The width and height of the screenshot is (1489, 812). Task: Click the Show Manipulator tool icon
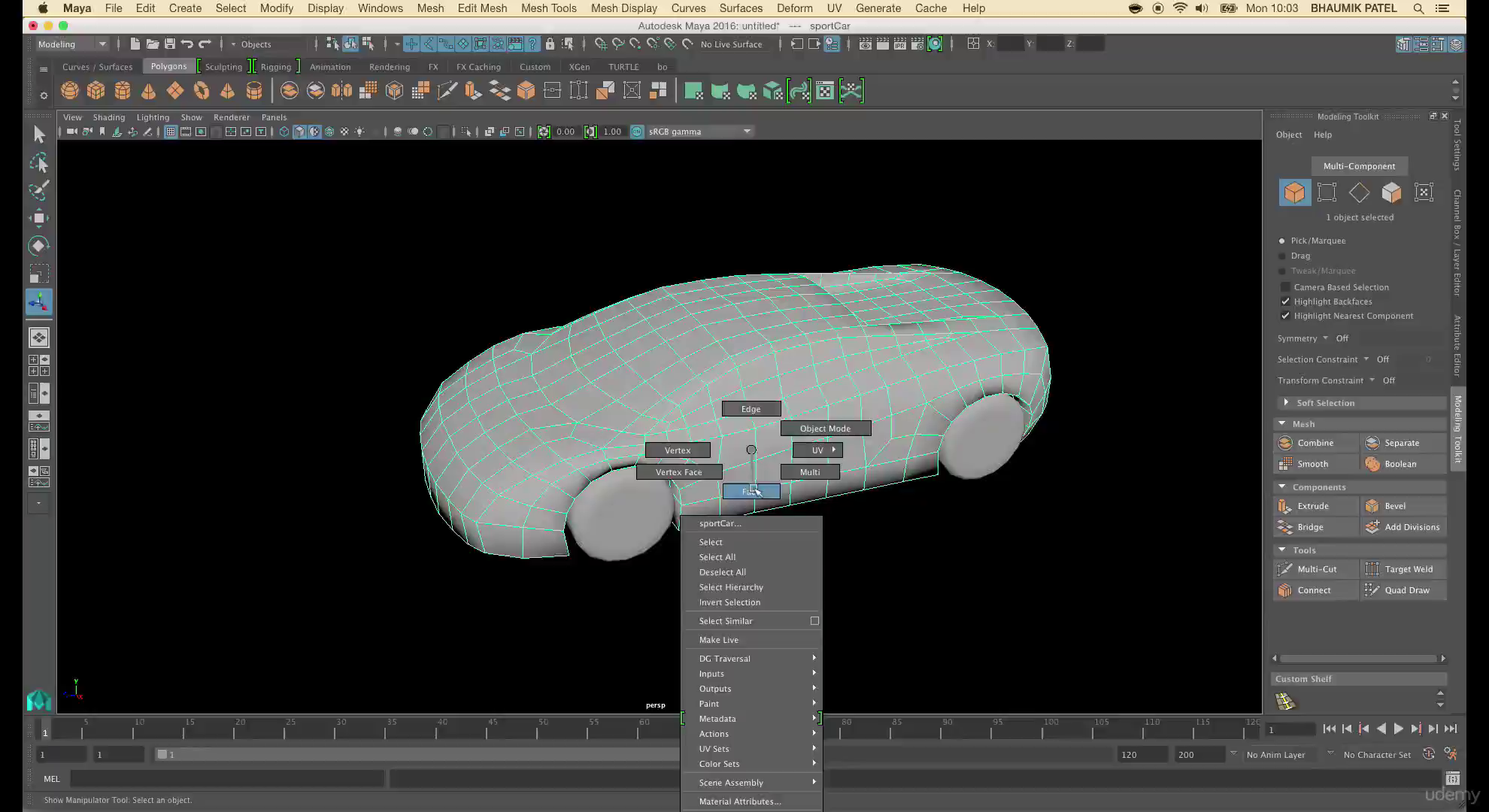pos(39,302)
